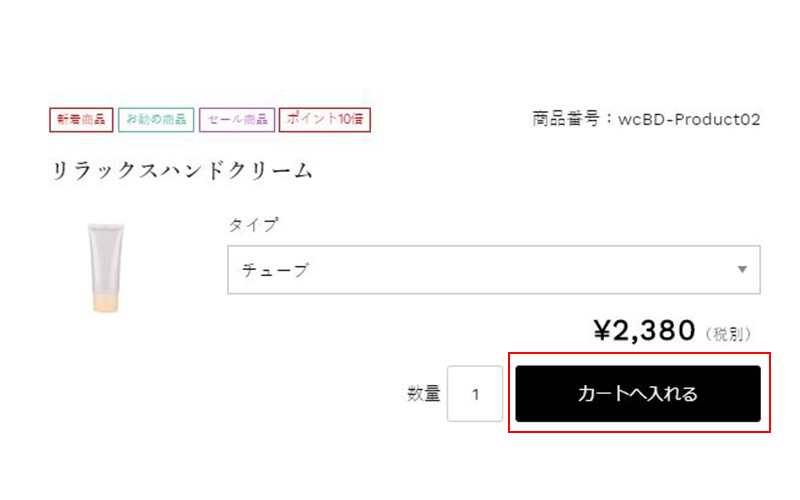Click the yen symbol in the price
This screenshot has height=500, width=800.
click(602, 330)
